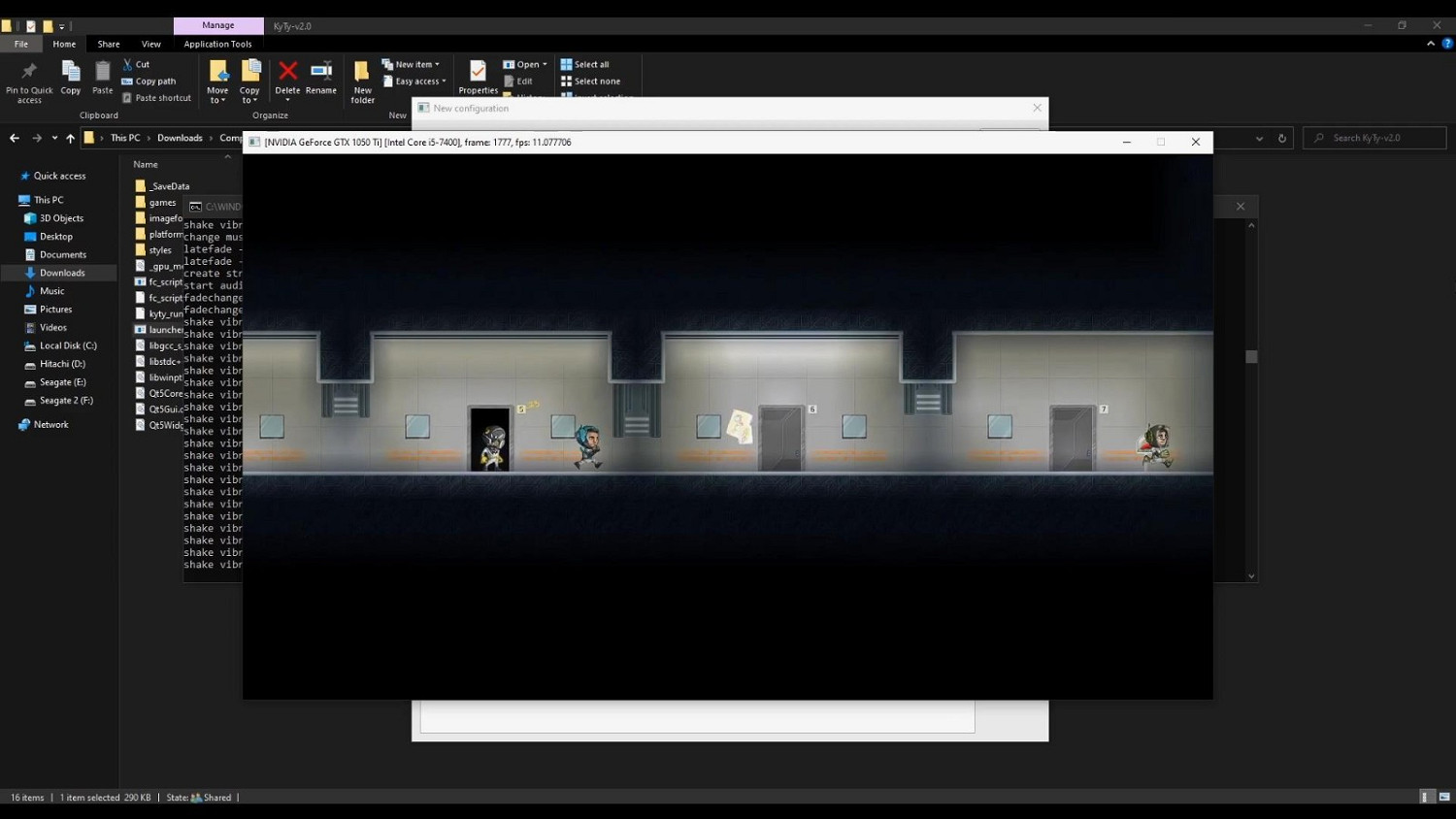The height and width of the screenshot is (819, 1456).
Task: Create a new folder with New folder icon
Action: click(362, 72)
